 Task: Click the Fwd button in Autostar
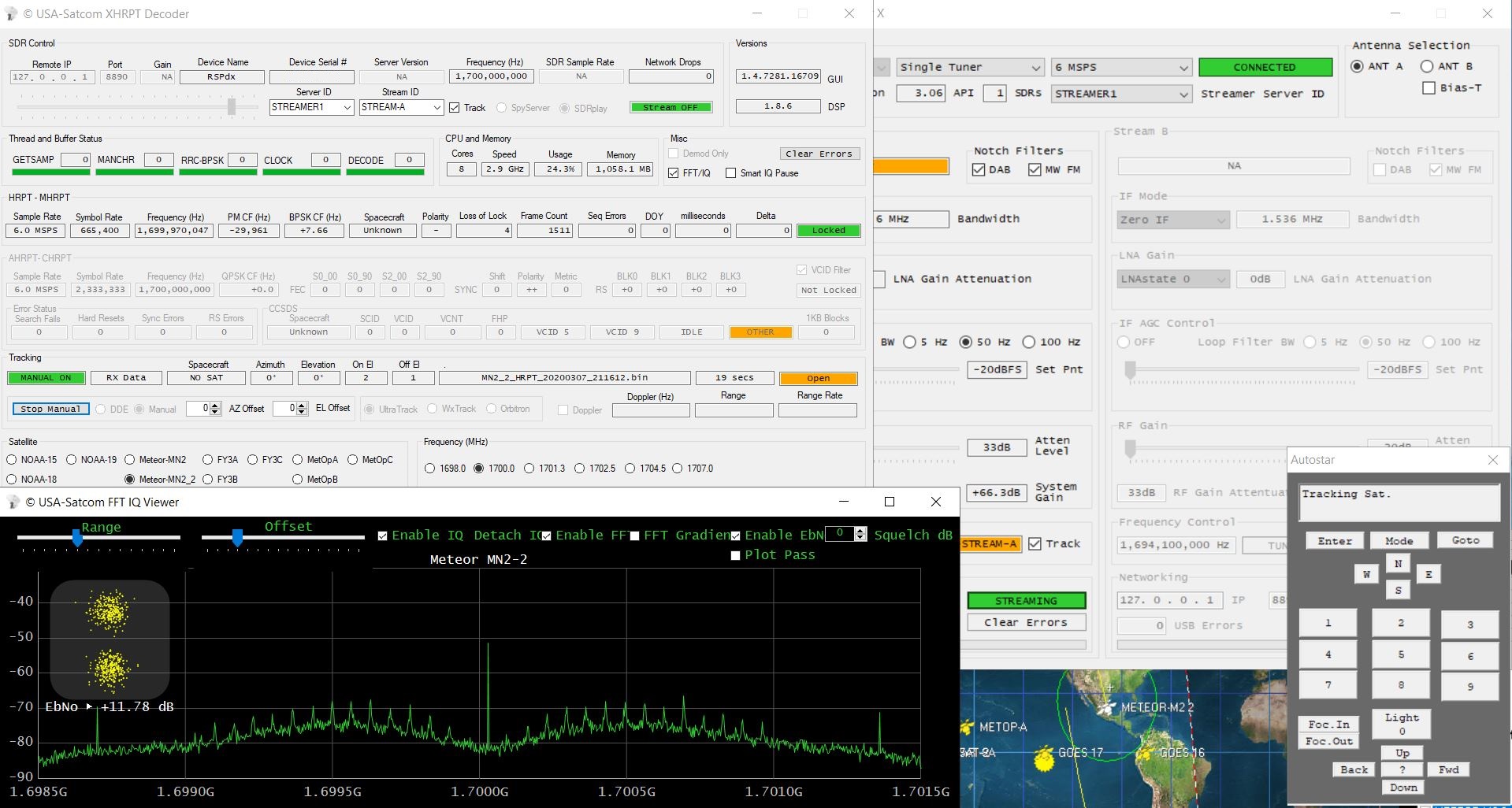coord(1448,769)
